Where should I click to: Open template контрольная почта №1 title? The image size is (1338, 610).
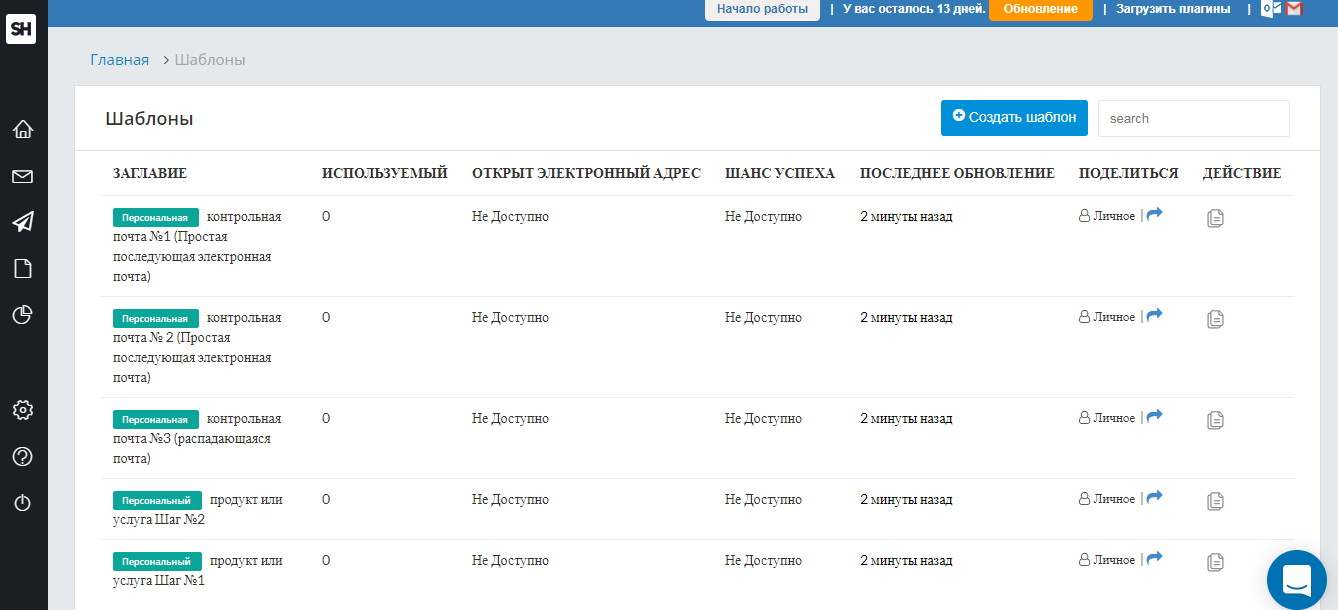197,246
